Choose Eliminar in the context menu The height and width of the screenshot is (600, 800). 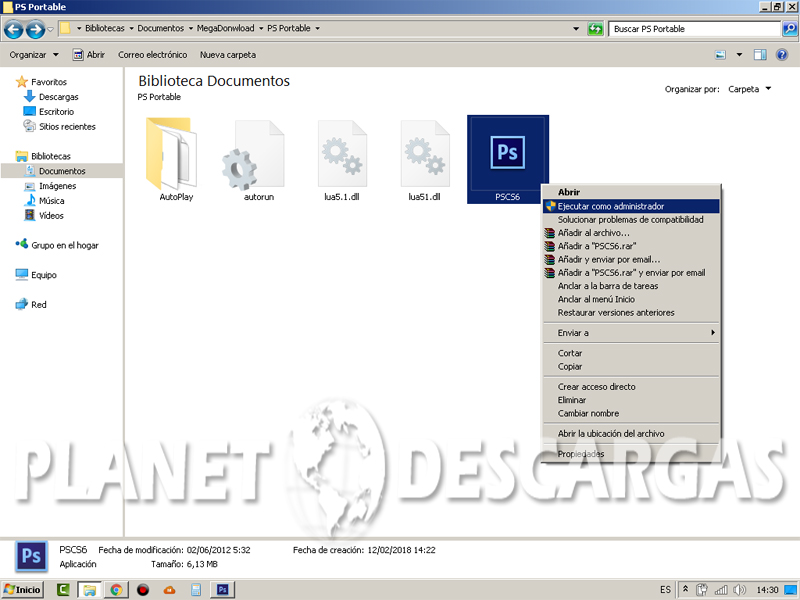pos(631,400)
